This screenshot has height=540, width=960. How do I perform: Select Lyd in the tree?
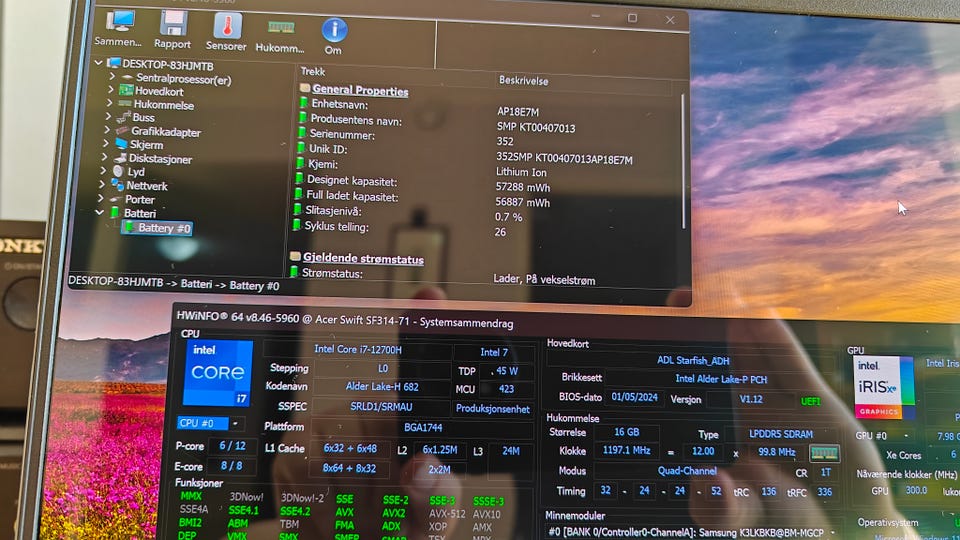[x=136, y=172]
